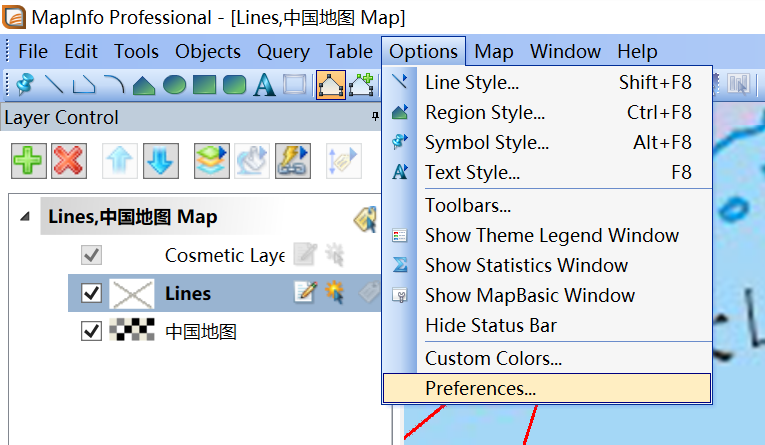Select the Rounded Rectangle tool

(234, 84)
